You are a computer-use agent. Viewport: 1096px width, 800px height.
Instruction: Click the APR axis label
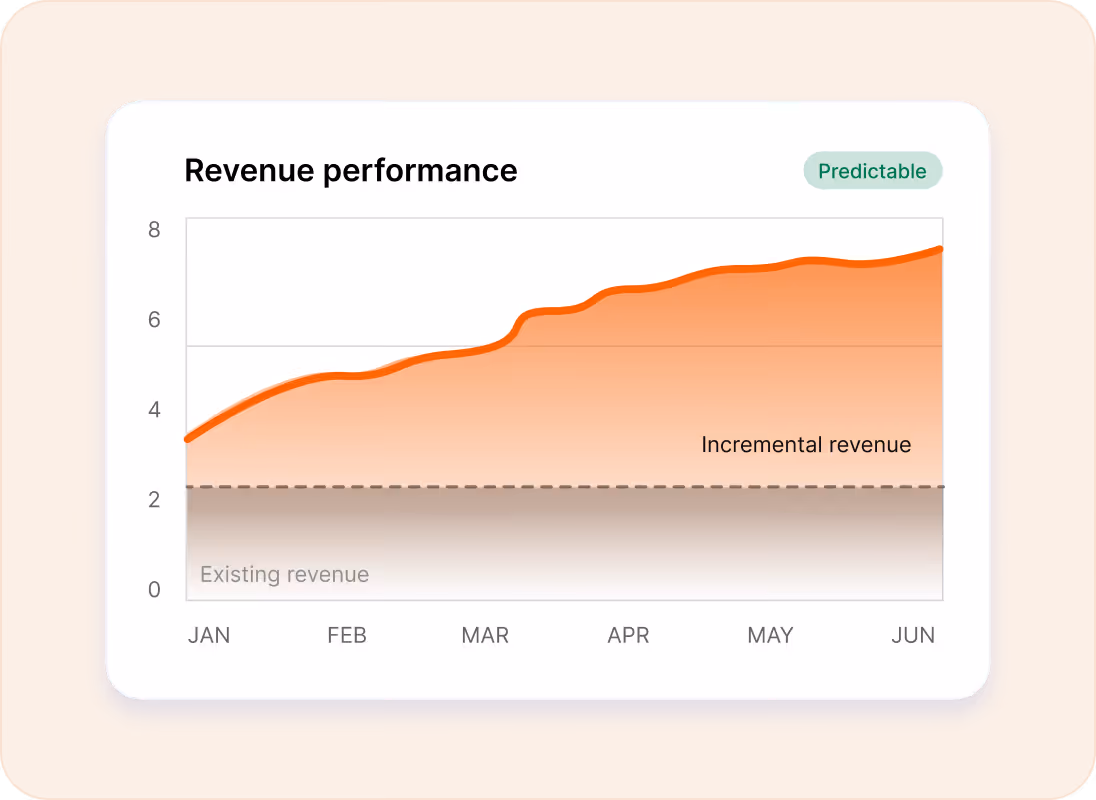click(x=628, y=635)
